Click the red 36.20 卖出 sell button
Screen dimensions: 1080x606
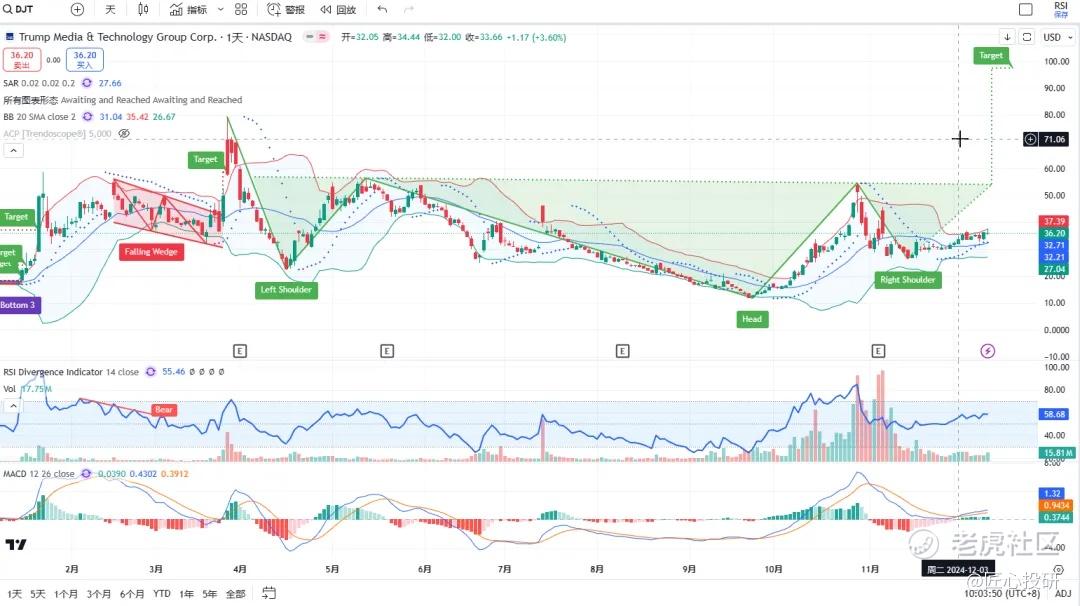coord(21,59)
